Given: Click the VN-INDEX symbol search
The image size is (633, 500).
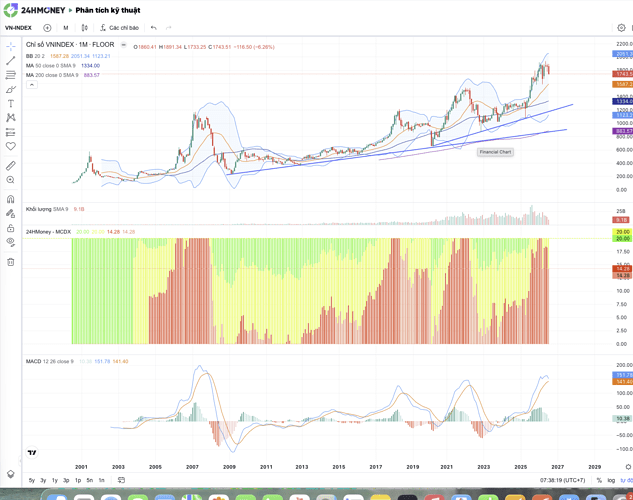Looking at the screenshot, I should 18,28.
